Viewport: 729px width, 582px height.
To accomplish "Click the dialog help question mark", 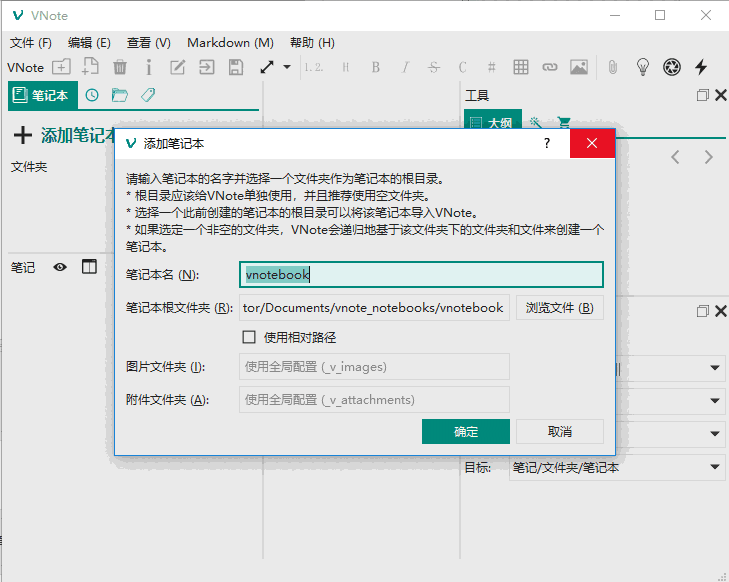I will [x=547, y=143].
